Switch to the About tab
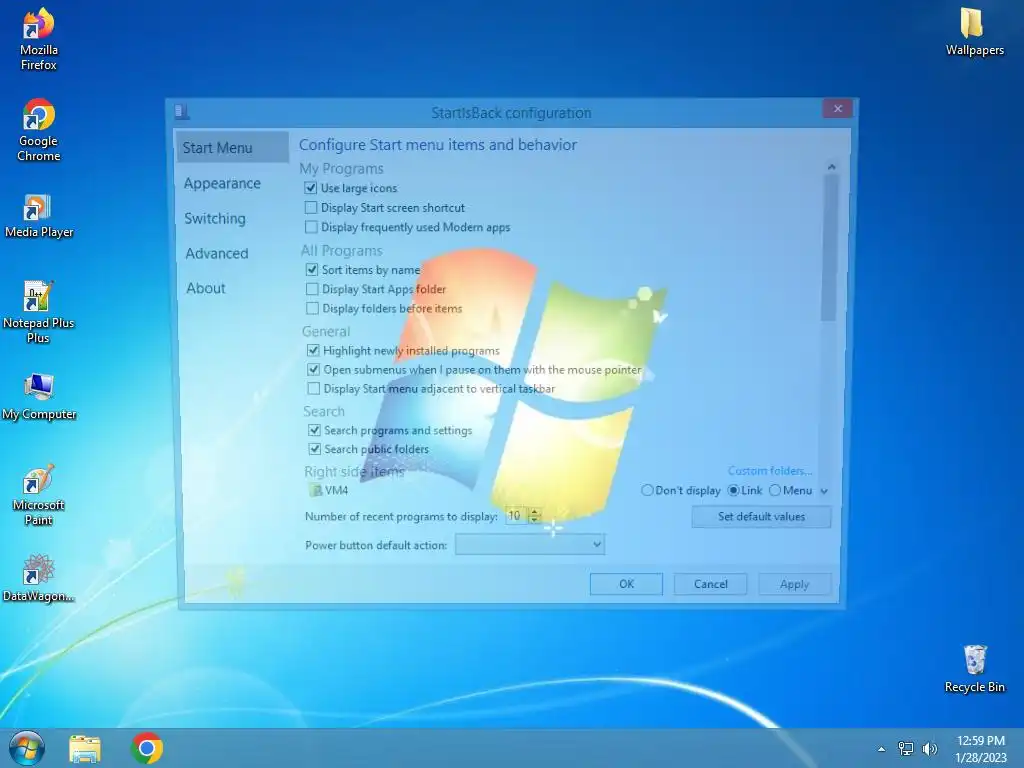The width and height of the screenshot is (1024, 768). 206,288
